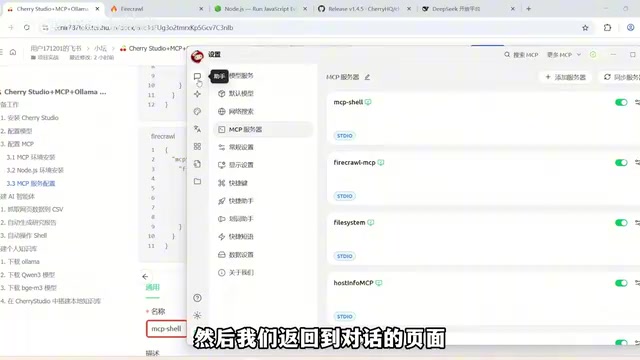640x360 pixels.
Task: Bookmark this page with the star icon
Action: pos(585,28)
